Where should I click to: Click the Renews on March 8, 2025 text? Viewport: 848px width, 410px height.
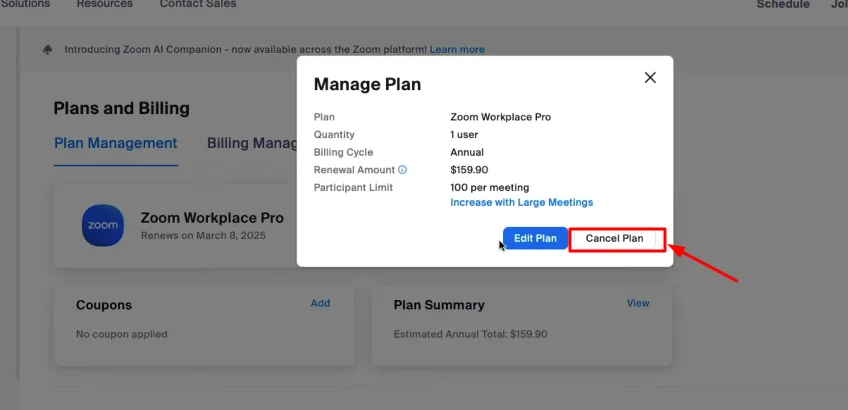click(x=203, y=236)
